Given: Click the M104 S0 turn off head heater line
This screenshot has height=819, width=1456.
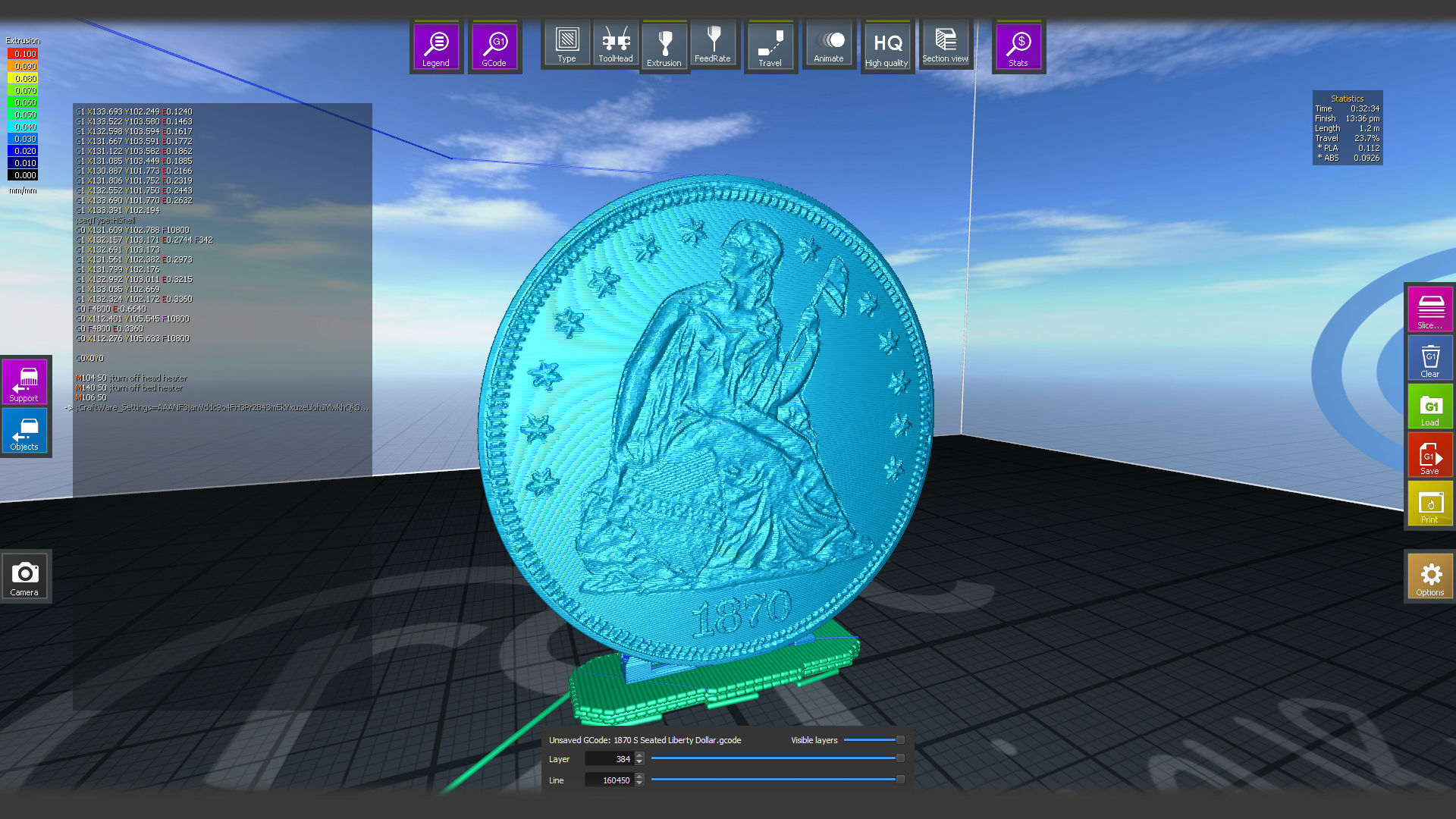Looking at the screenshot, I should tap(131, 378).
